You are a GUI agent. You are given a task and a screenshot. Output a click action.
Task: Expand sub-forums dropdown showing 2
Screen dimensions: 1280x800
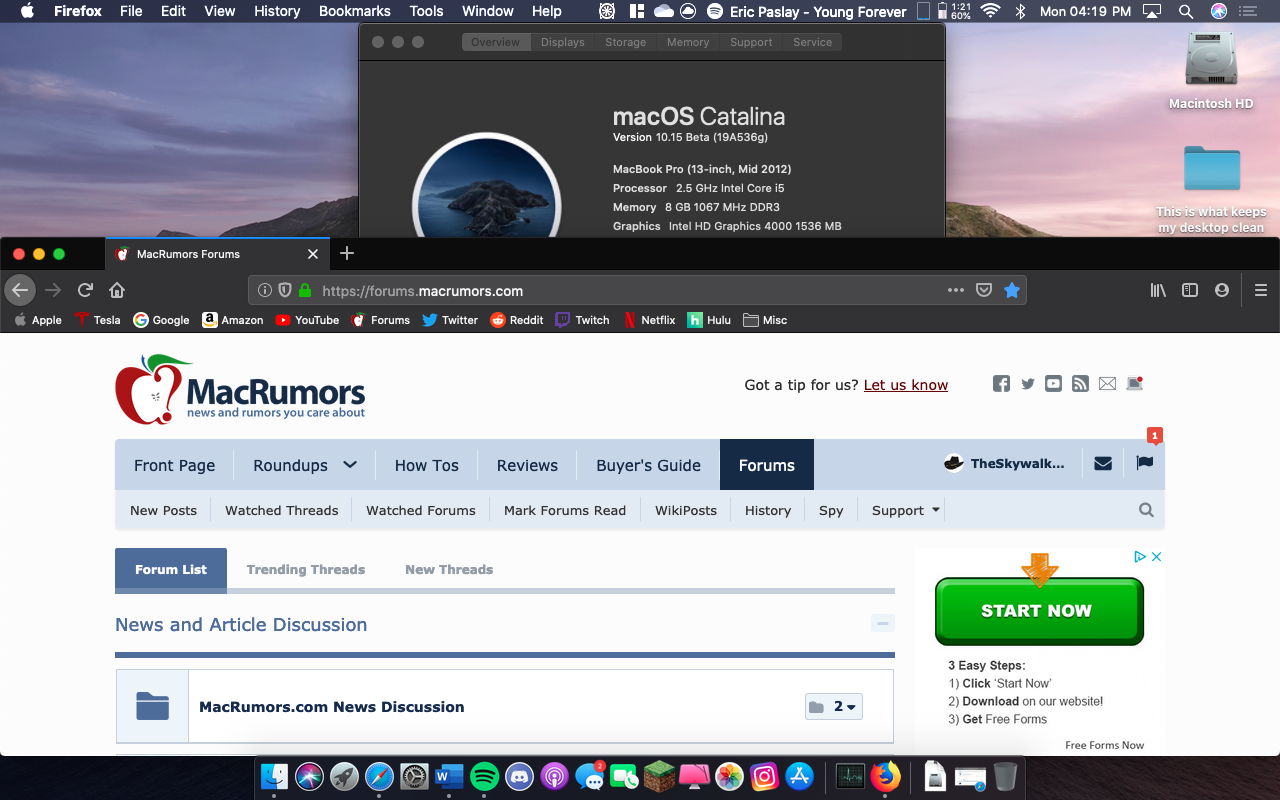point(834,707)
